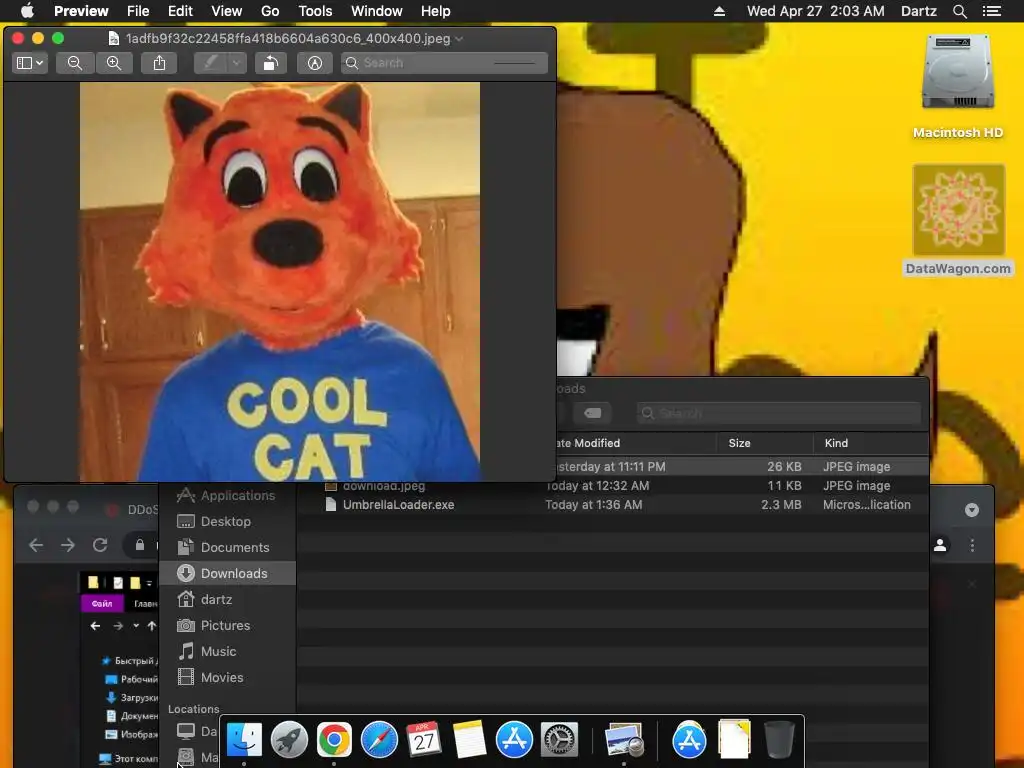Open Notes from the Dock
1024x768 pixels.
coord(469,740)
